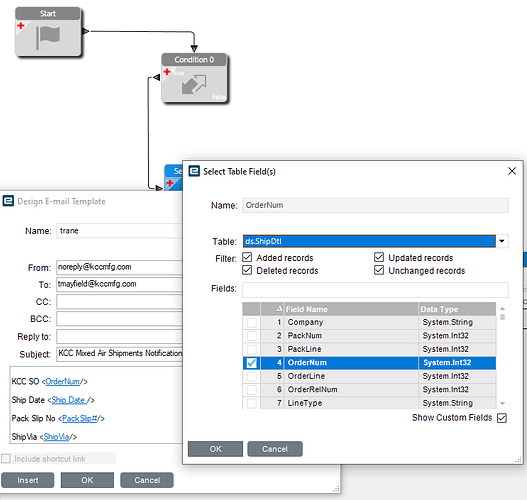Uncheck the Added records filter

(247, 257)
